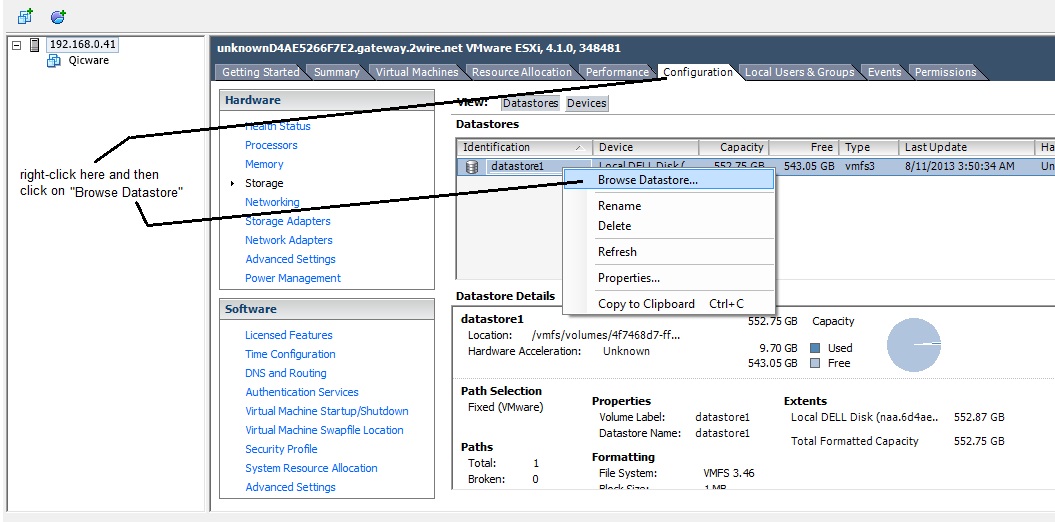Screen dimensions: 1055x522
Task: Click the Used legend color box
Action: [x=814, y=348]
